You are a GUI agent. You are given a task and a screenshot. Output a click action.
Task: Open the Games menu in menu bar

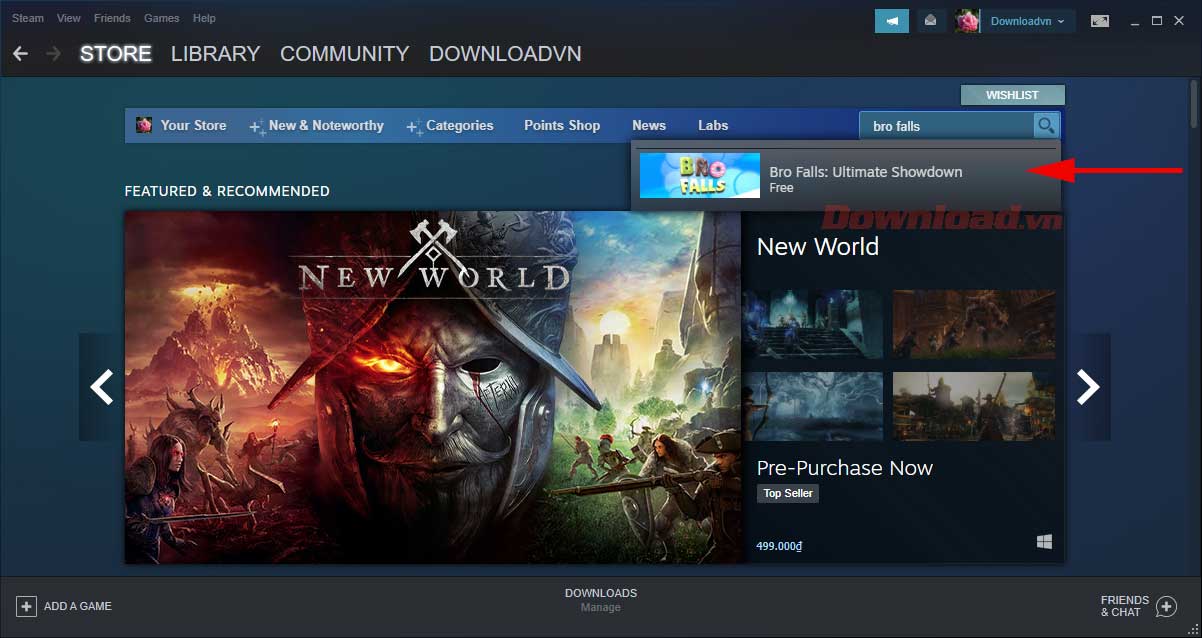click(x=162, y=18)
